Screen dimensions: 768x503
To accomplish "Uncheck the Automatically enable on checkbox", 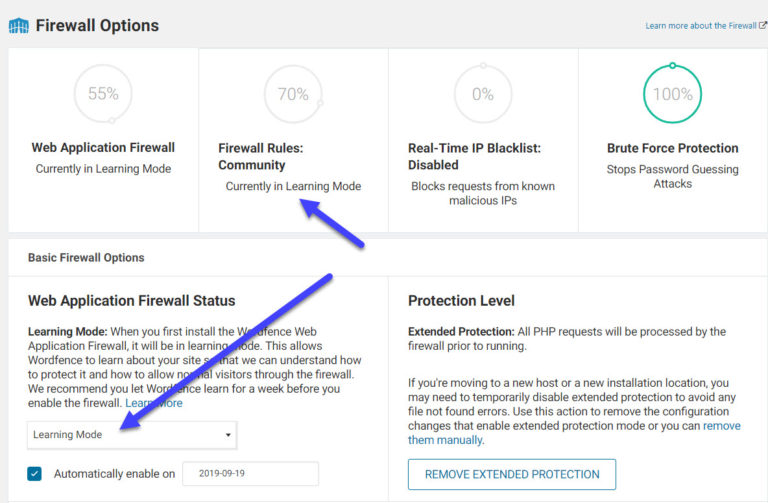I will click(x=35, y=473).
